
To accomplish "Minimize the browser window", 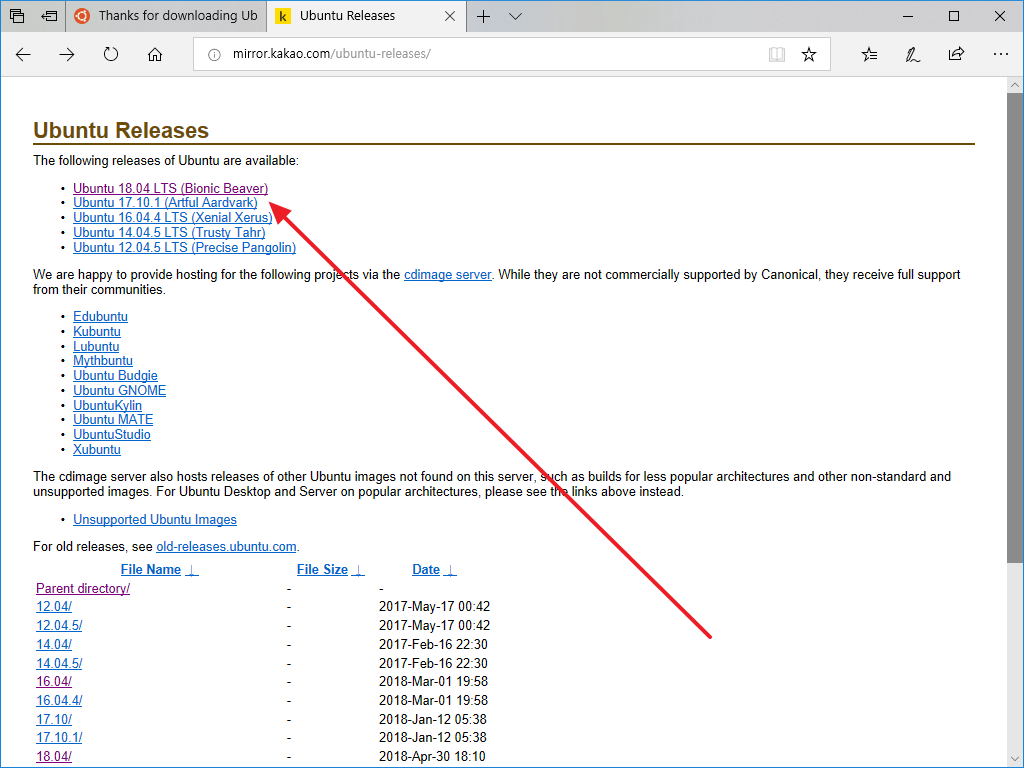I will point(908,16).
